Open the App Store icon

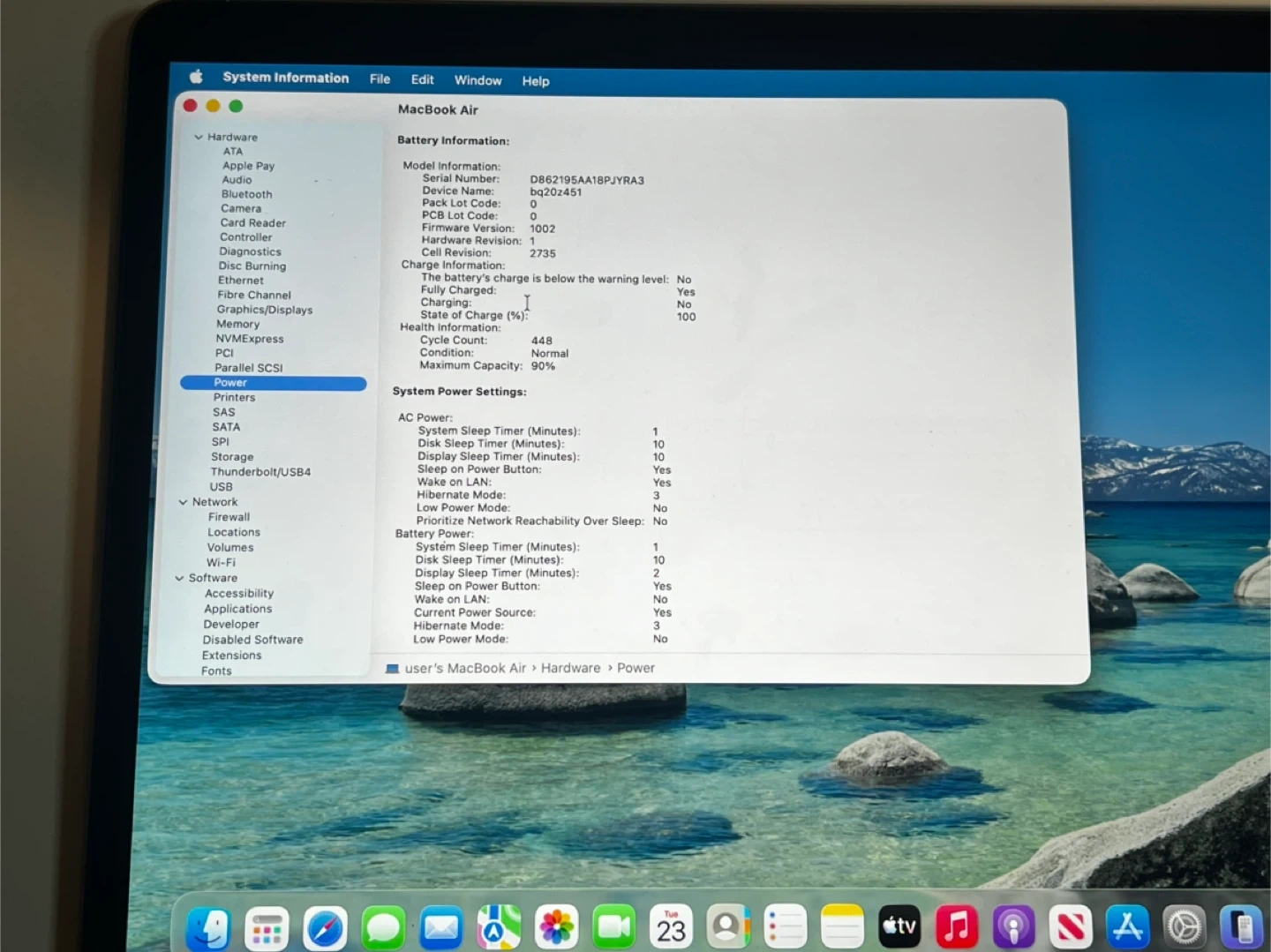point(1127,928)
